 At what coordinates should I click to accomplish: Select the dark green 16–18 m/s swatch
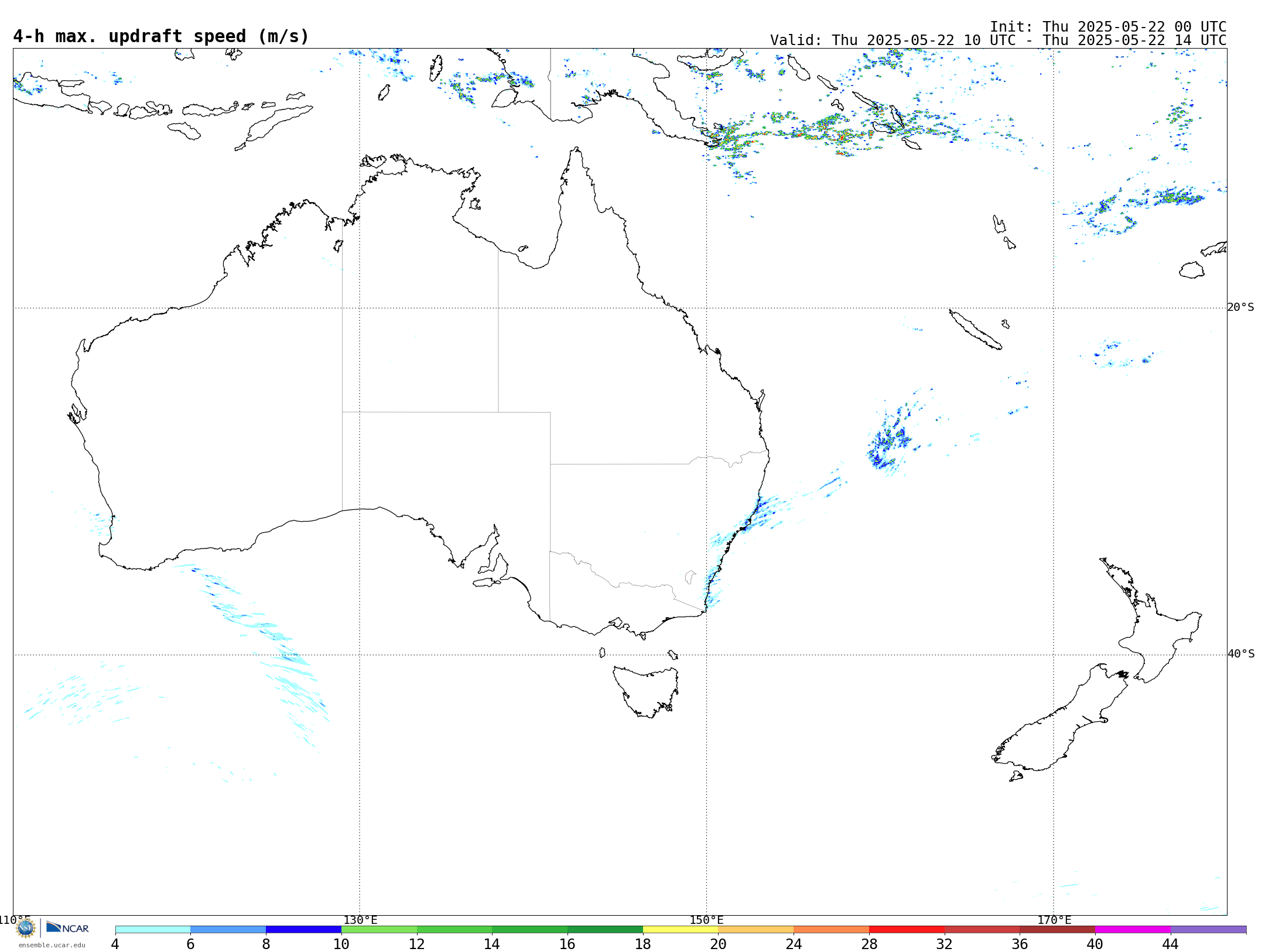(605, 930)
